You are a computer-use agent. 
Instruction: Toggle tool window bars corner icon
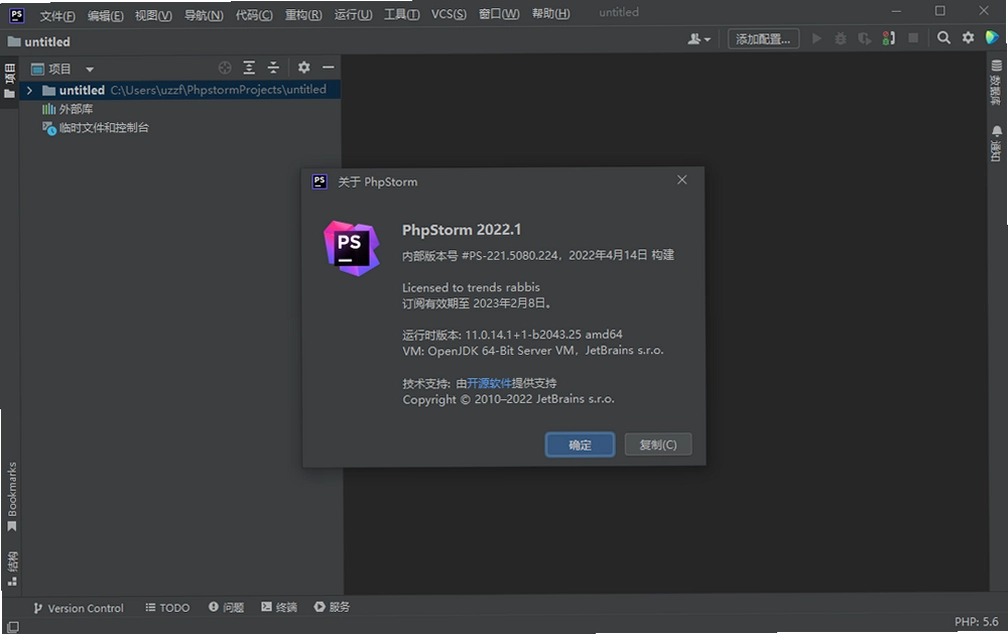[12, 626]
